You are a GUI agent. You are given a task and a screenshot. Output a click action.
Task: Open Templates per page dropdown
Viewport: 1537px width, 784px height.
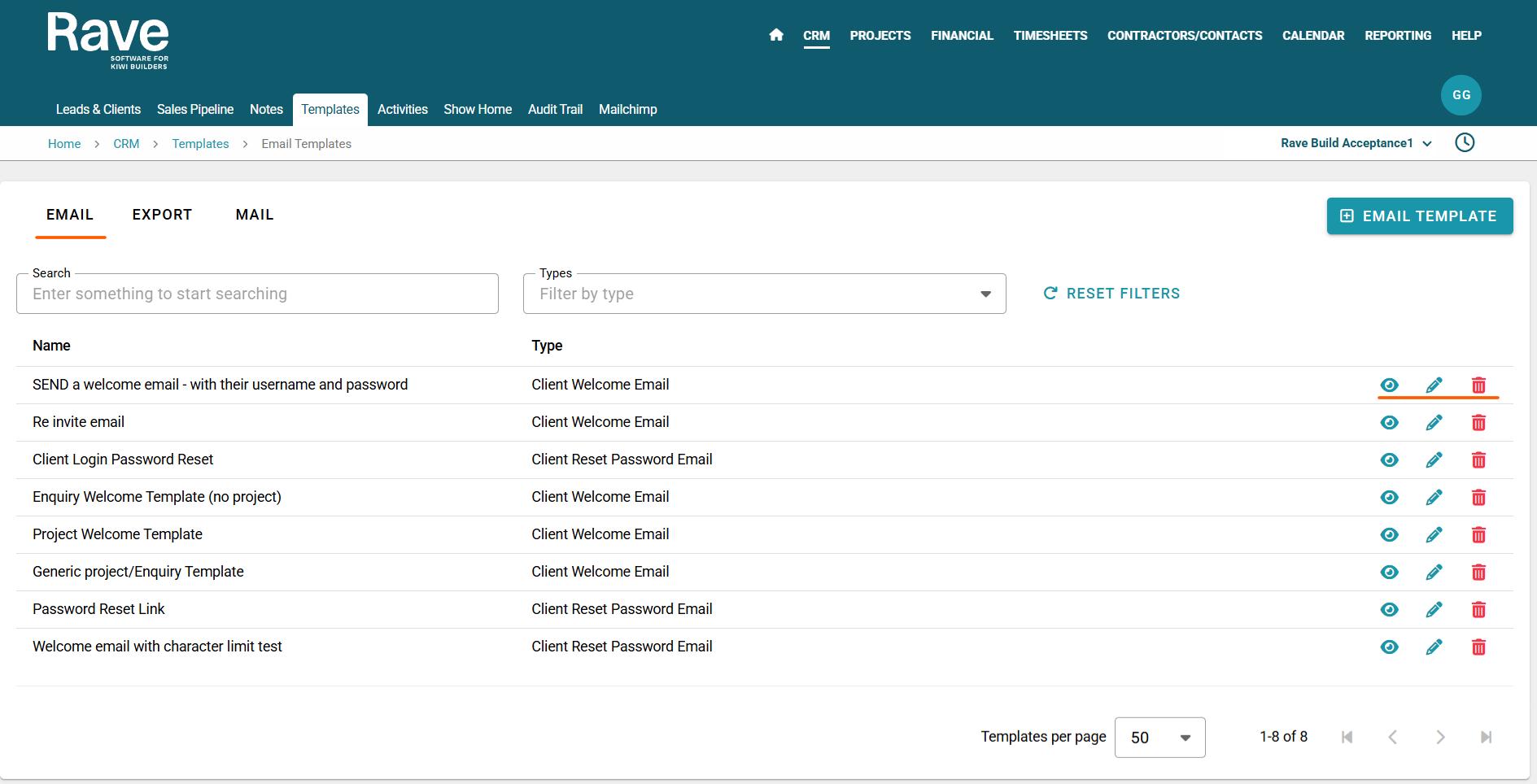coord(1159,738)
